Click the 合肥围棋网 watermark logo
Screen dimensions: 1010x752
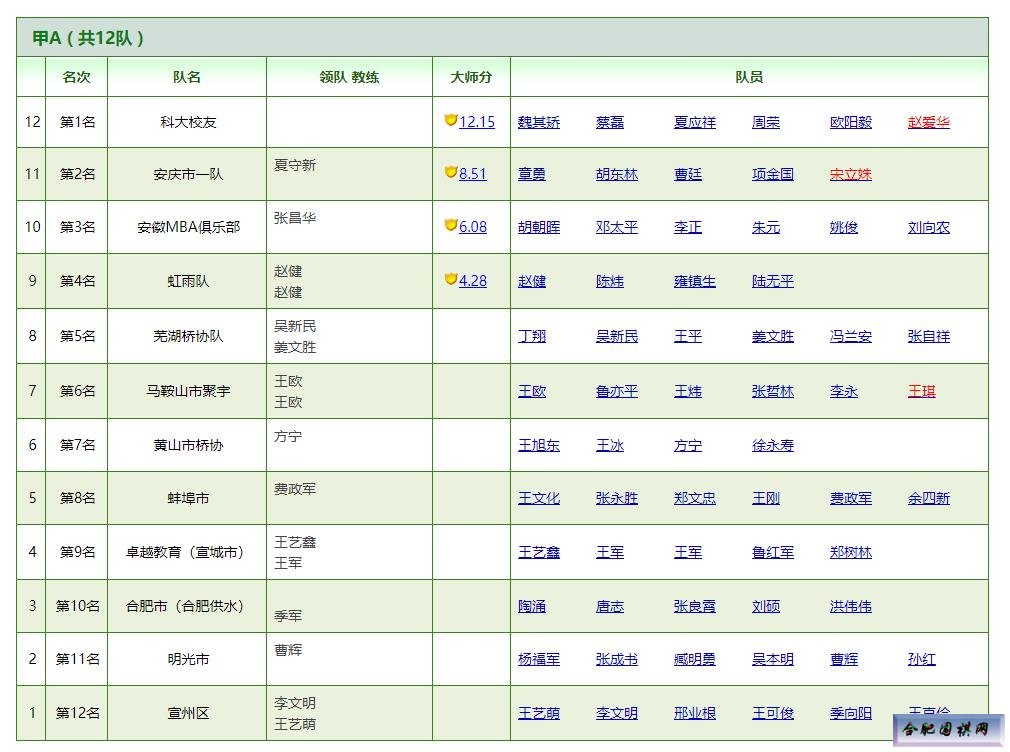pyautogui.click(x=948, y=730)
